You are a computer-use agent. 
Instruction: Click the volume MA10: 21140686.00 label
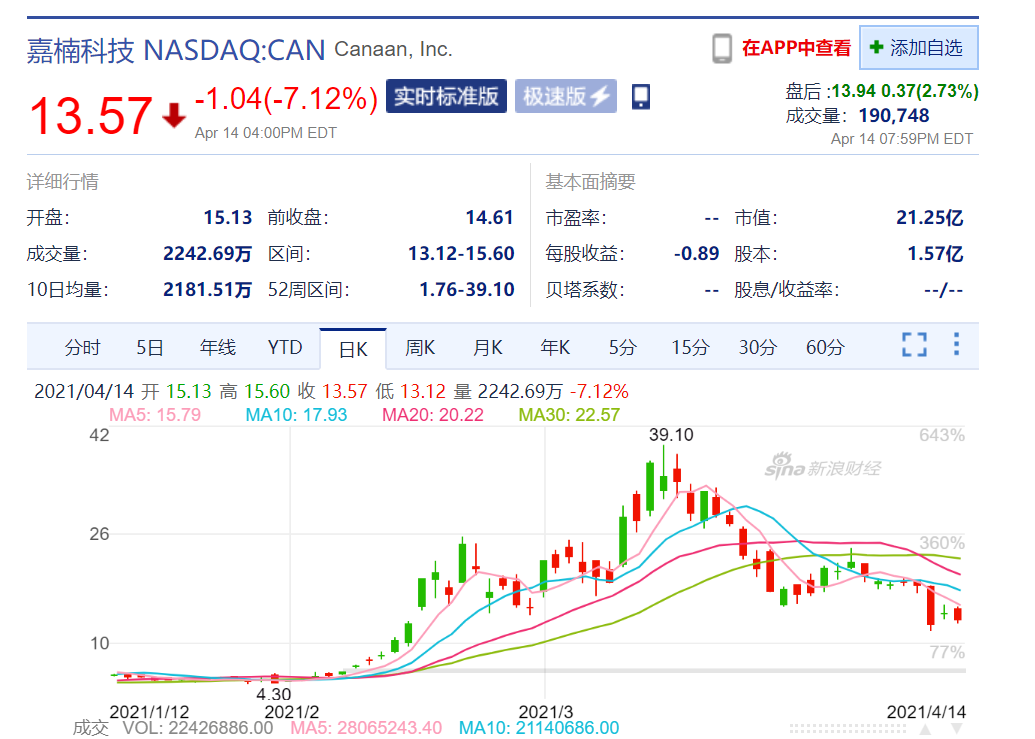click(539, 728)
